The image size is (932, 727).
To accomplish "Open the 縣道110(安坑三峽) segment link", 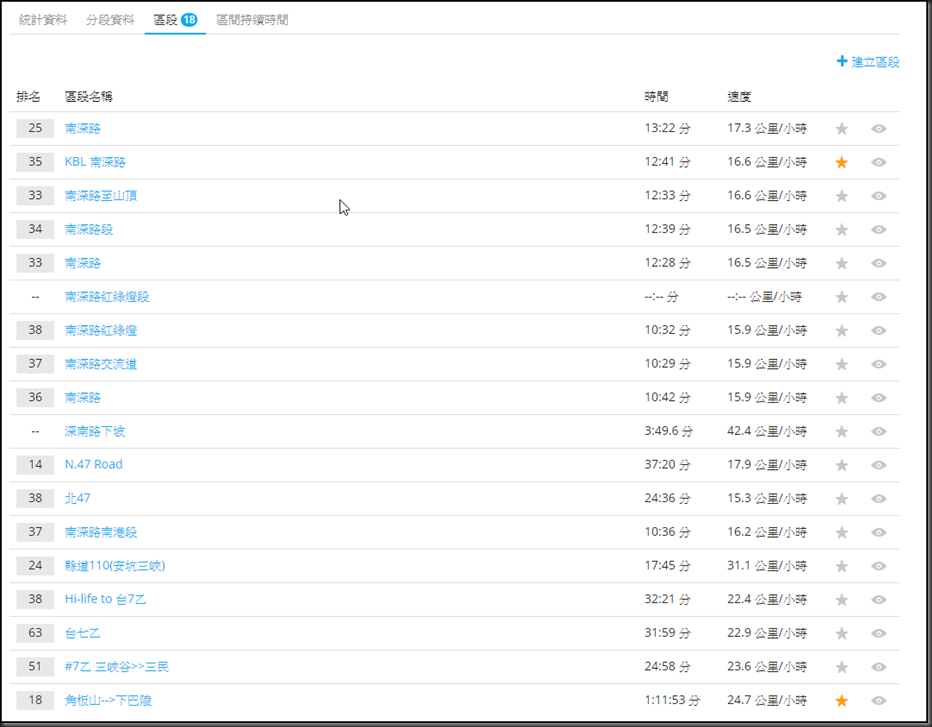I will pyautogui.click(x=115, y=565).
